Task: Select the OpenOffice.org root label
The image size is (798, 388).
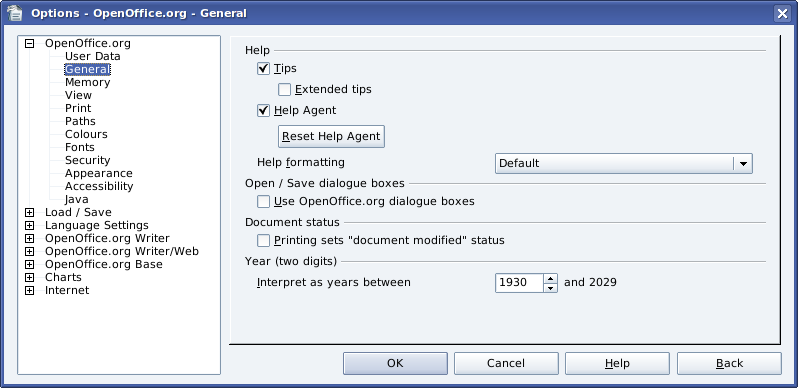Action: point(88,43)
